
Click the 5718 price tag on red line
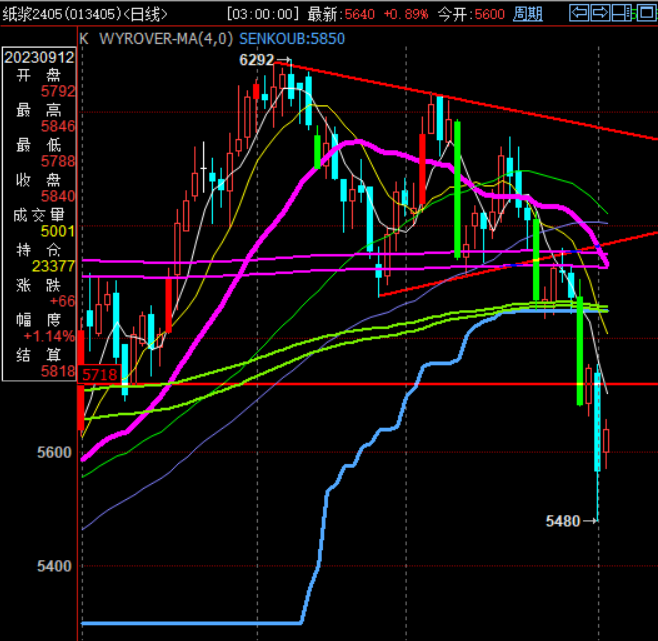click(x=99, y=374)
